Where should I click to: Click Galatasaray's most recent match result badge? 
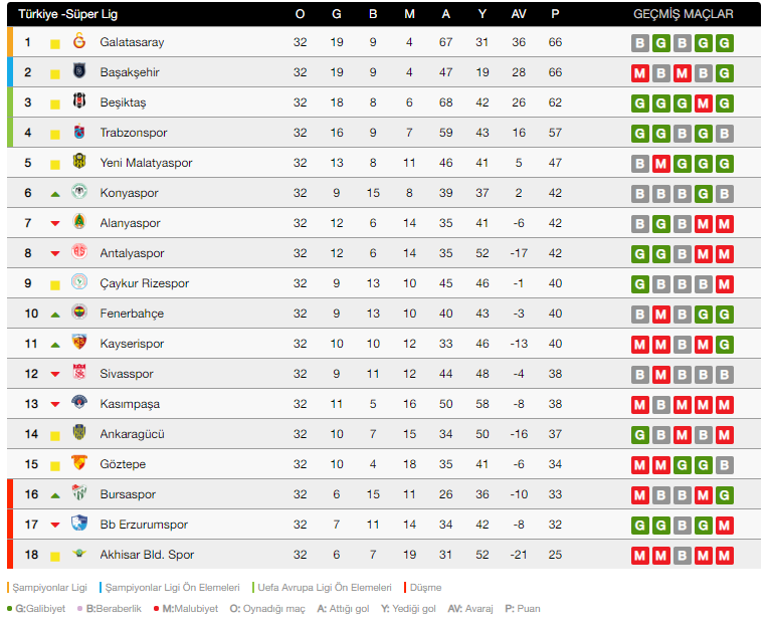coord(724,43)
